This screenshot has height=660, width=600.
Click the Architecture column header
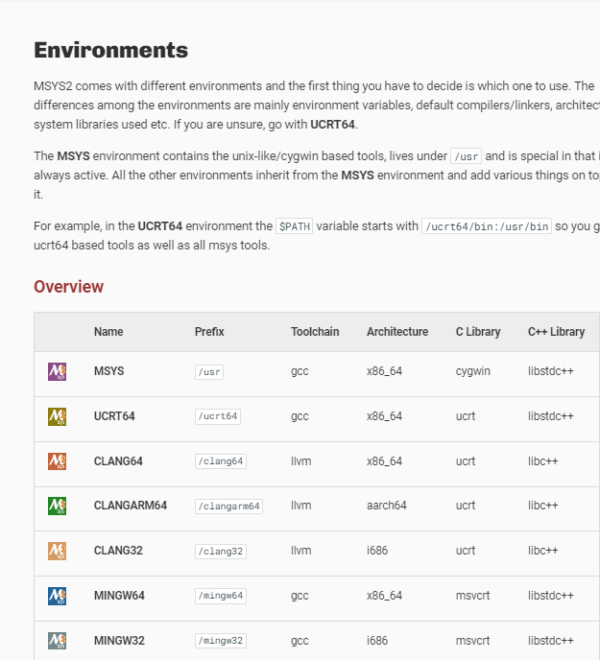coord(397,332)
